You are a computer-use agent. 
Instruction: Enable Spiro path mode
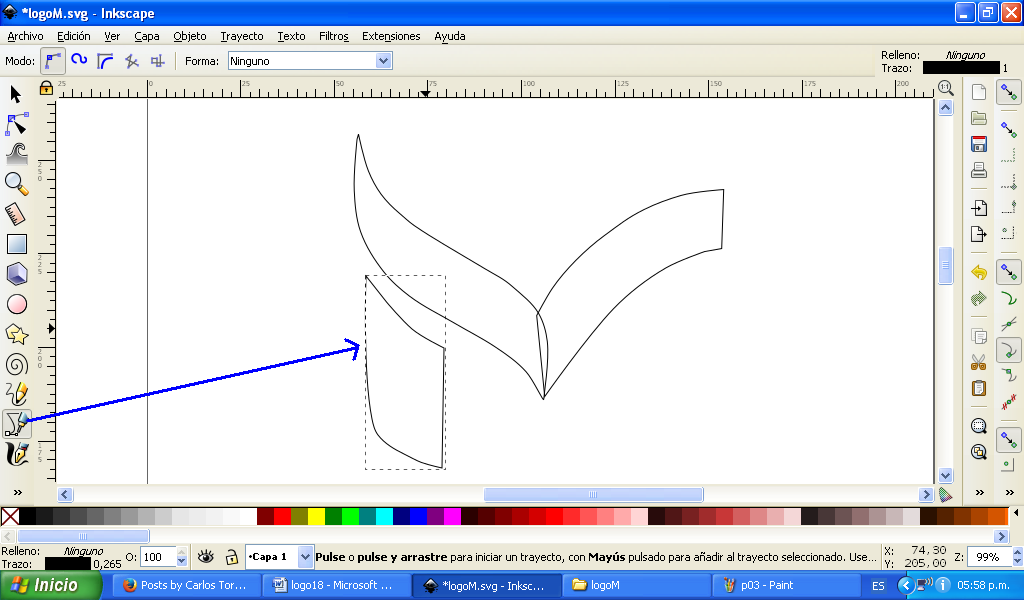(x=79, y=61)
